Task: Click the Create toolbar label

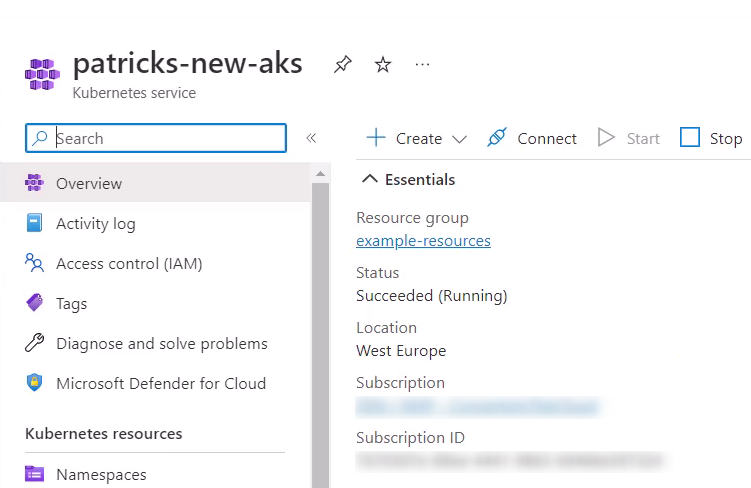Action: pos(419,138)
